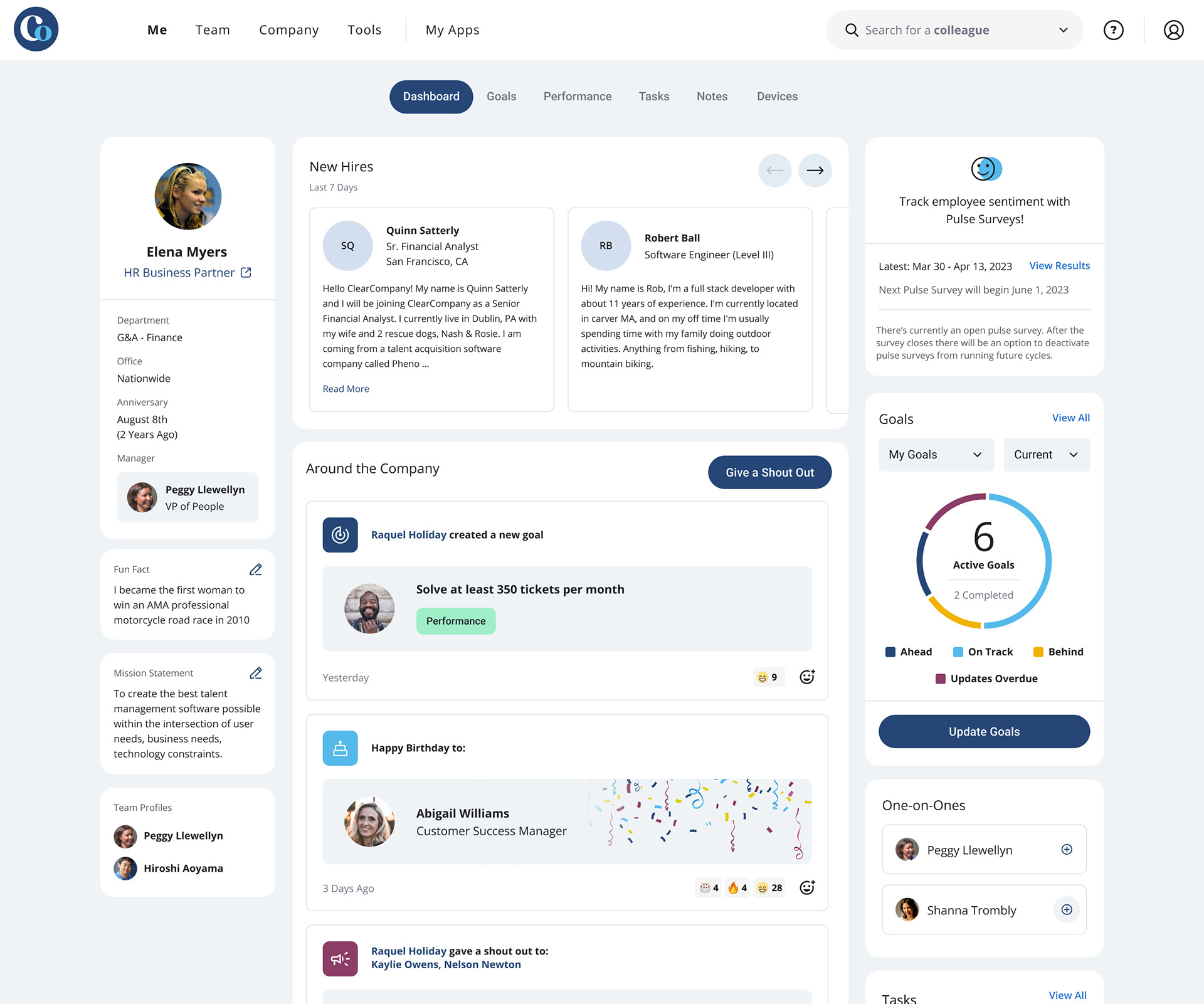Add one-on-one with Peggy Llewellyn plus icon
Screen dimensions: 1204x1004
[x=1067, y=850]
